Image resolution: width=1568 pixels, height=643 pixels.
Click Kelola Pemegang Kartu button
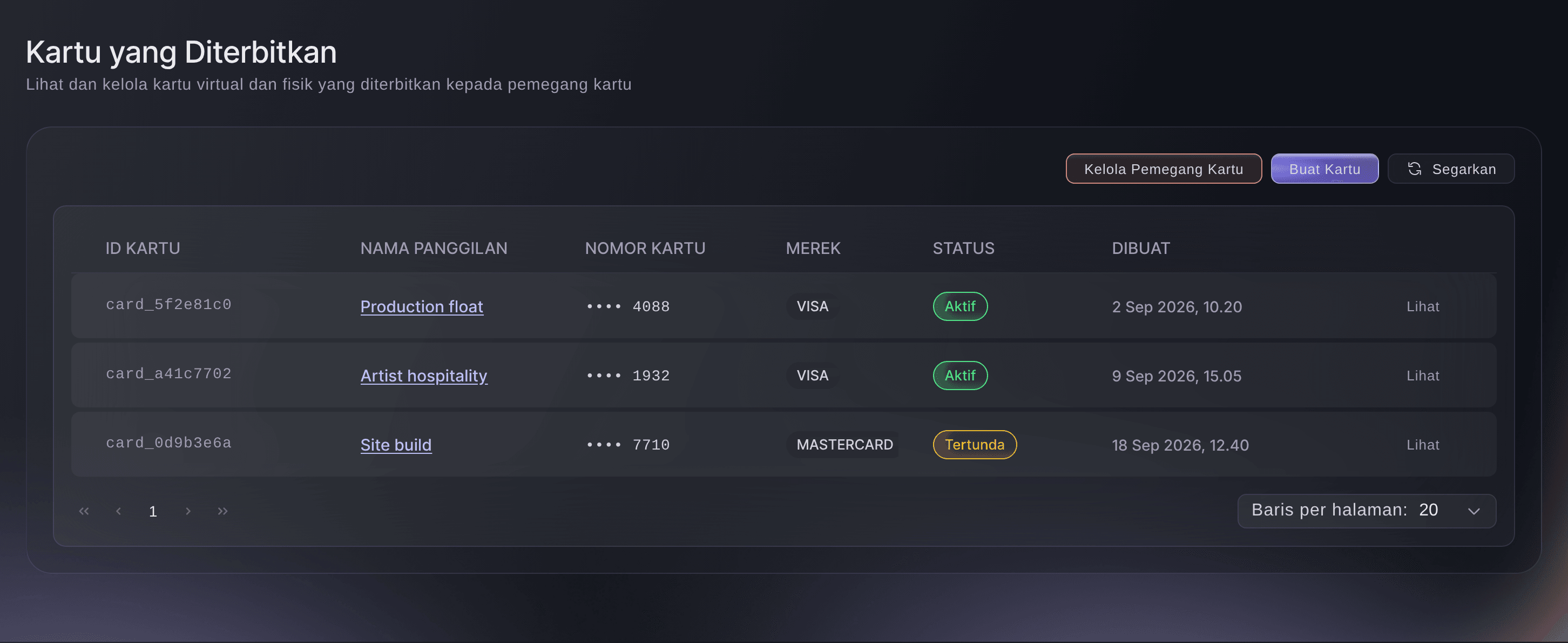[1163, 169]
